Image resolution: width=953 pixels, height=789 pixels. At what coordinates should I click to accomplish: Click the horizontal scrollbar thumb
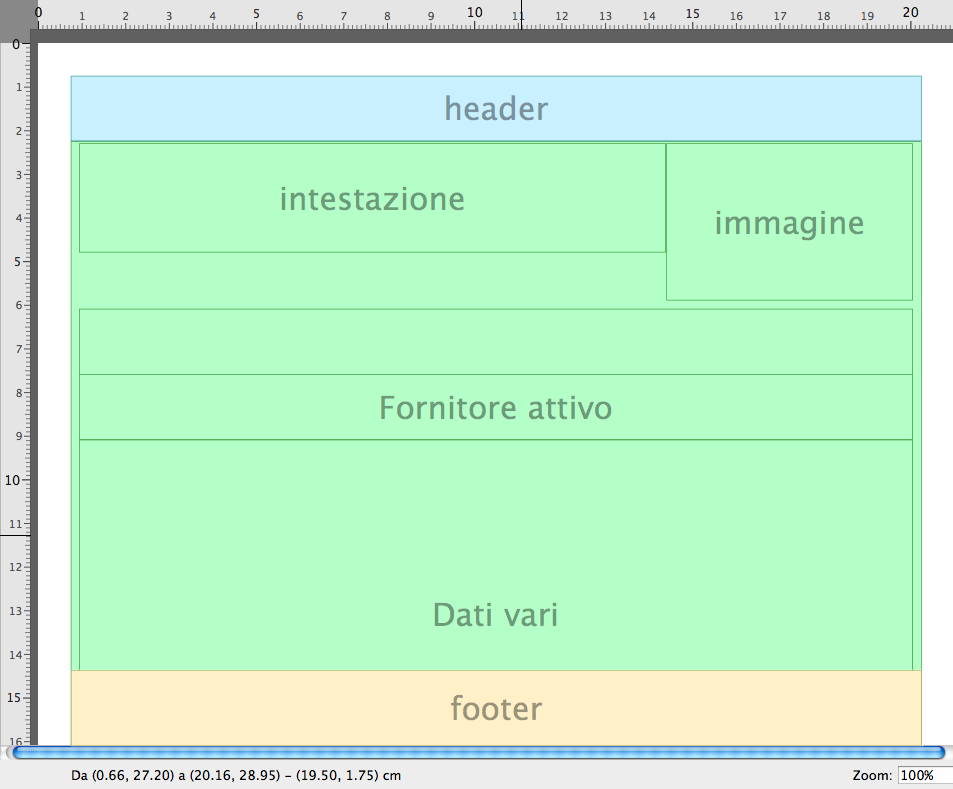pyautogui.click(x=478, y=752)
